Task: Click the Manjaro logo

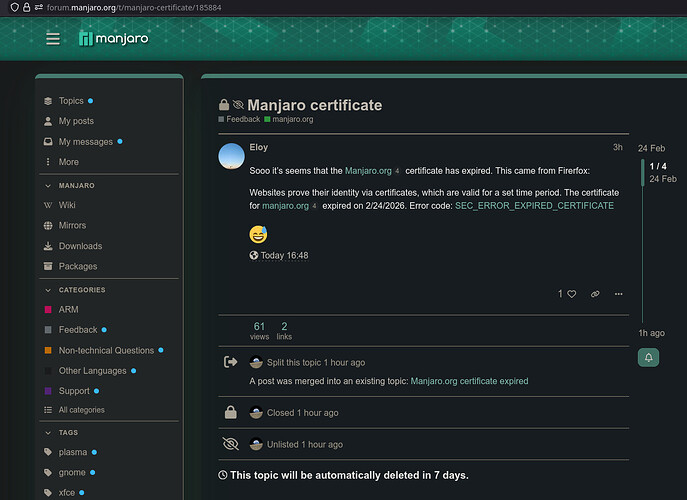Action: click(x=115, y=39)
